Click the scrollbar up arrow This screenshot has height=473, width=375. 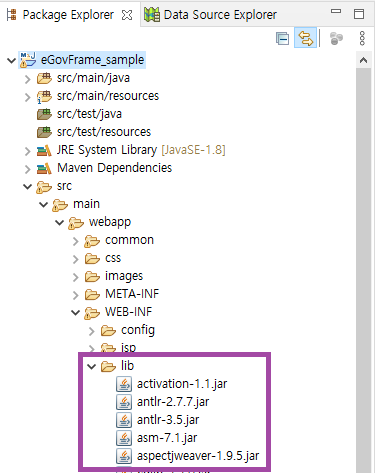[x=363, y=60]
